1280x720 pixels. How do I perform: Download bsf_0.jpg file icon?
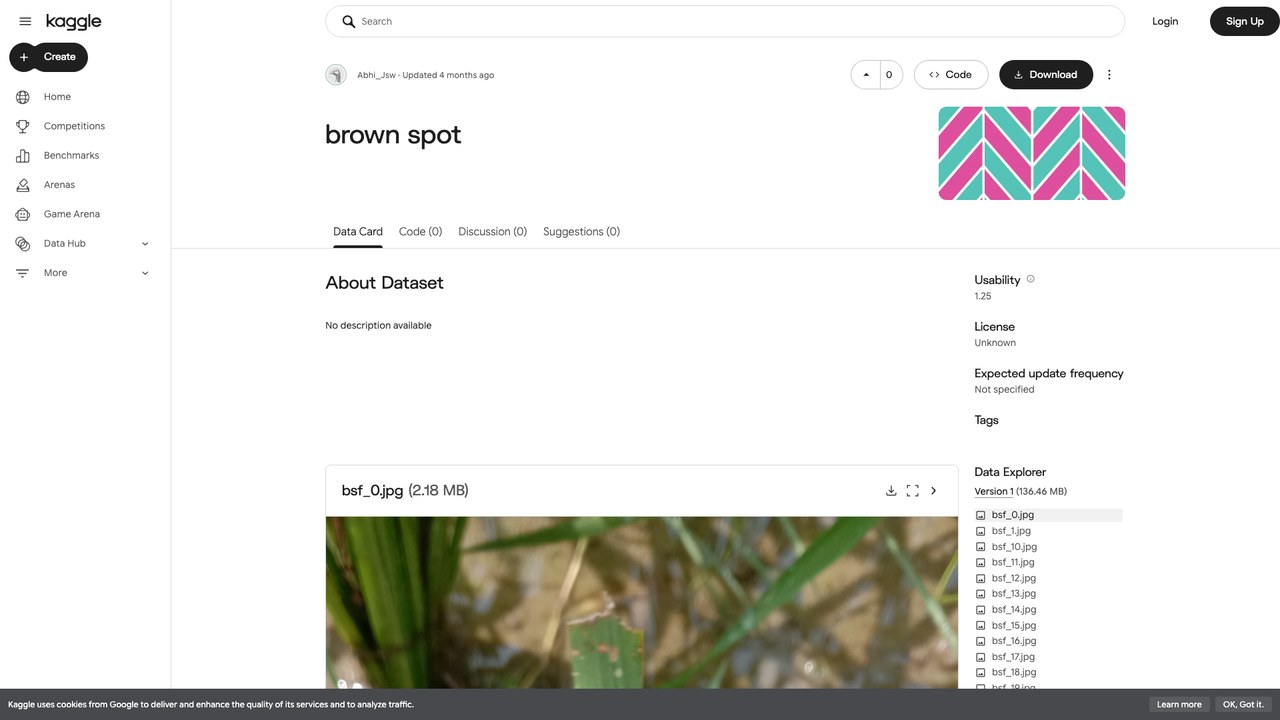pos(891,491)
